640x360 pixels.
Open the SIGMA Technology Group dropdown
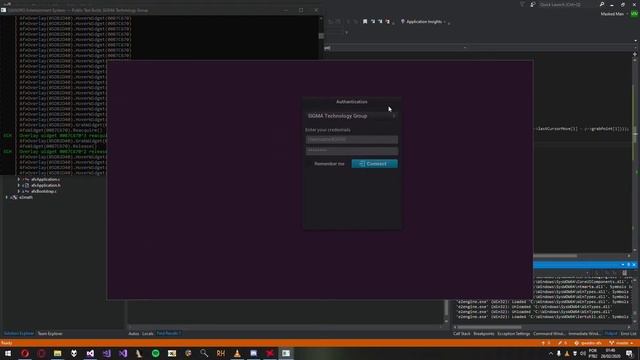tap(351, 116)
